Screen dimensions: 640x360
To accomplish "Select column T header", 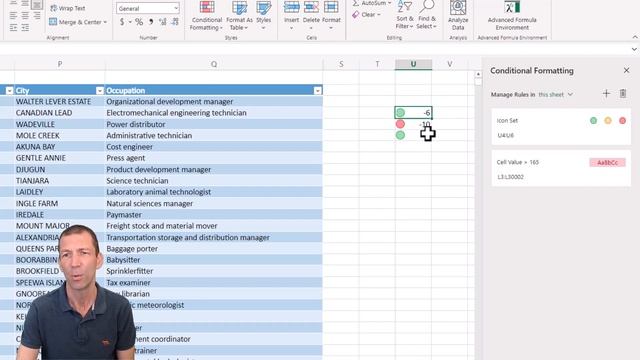I will pyautogui.click(x=377, y=64).
